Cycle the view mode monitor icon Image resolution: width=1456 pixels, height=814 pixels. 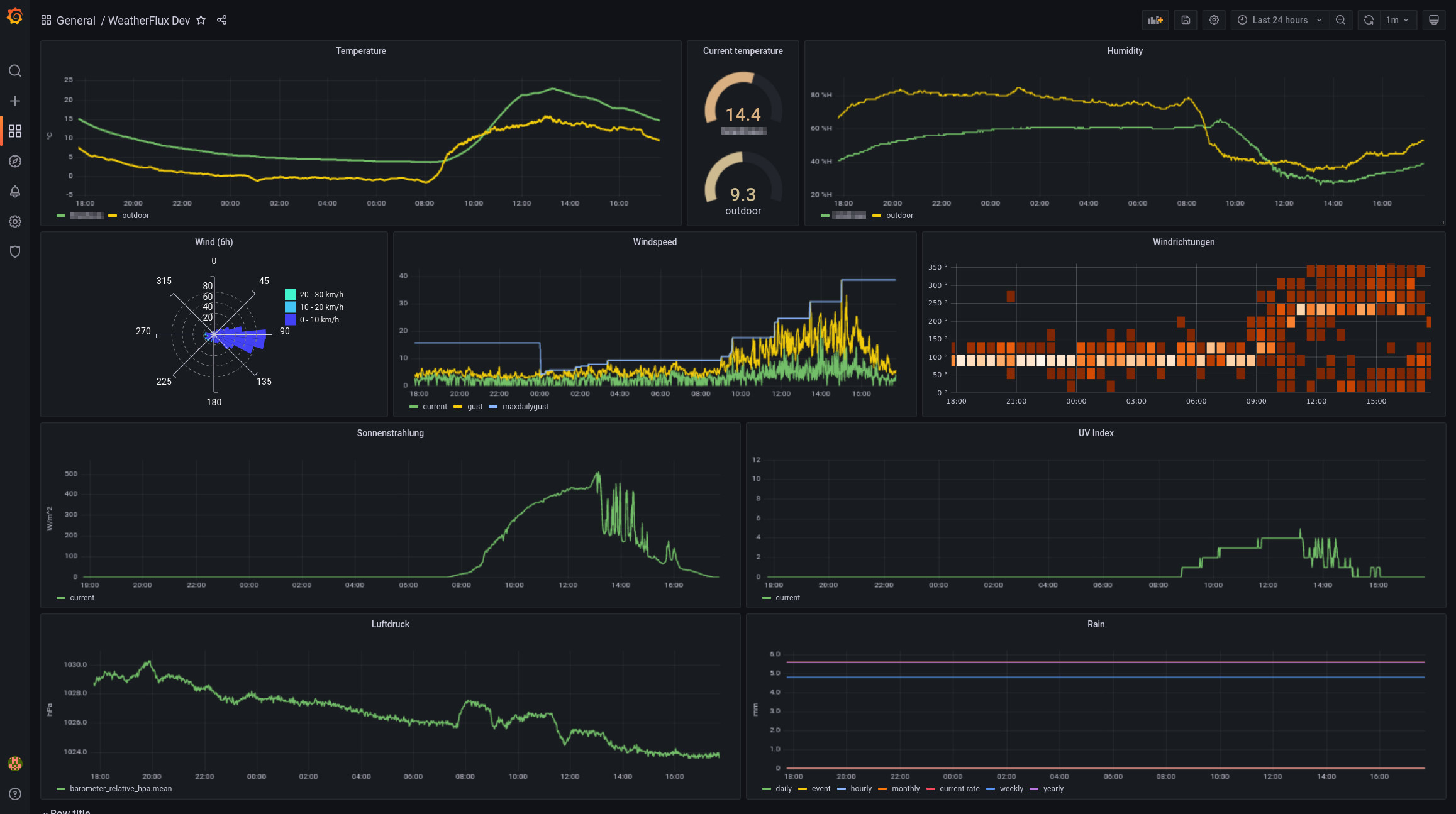[x=1434, y=20]
